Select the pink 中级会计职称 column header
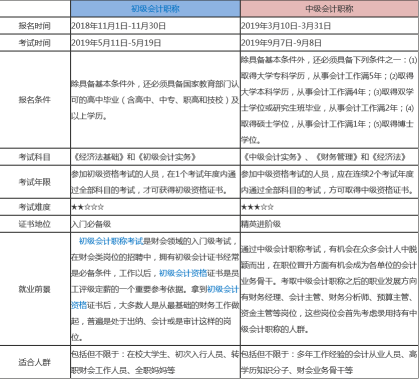The image size is (420, 380). tap(329, 9)
